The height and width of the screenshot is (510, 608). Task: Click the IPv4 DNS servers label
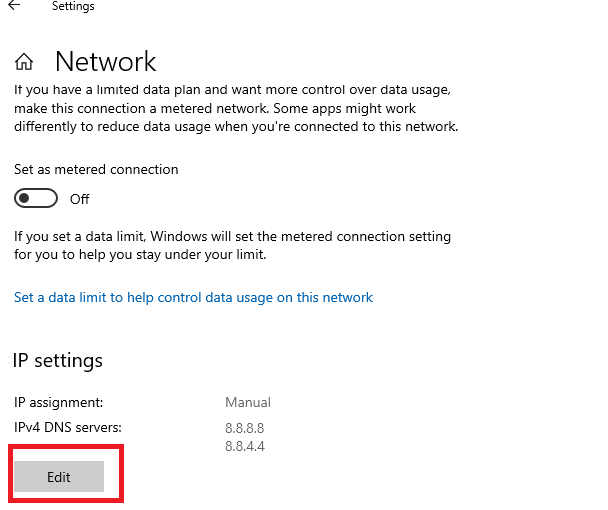[68, 427]
